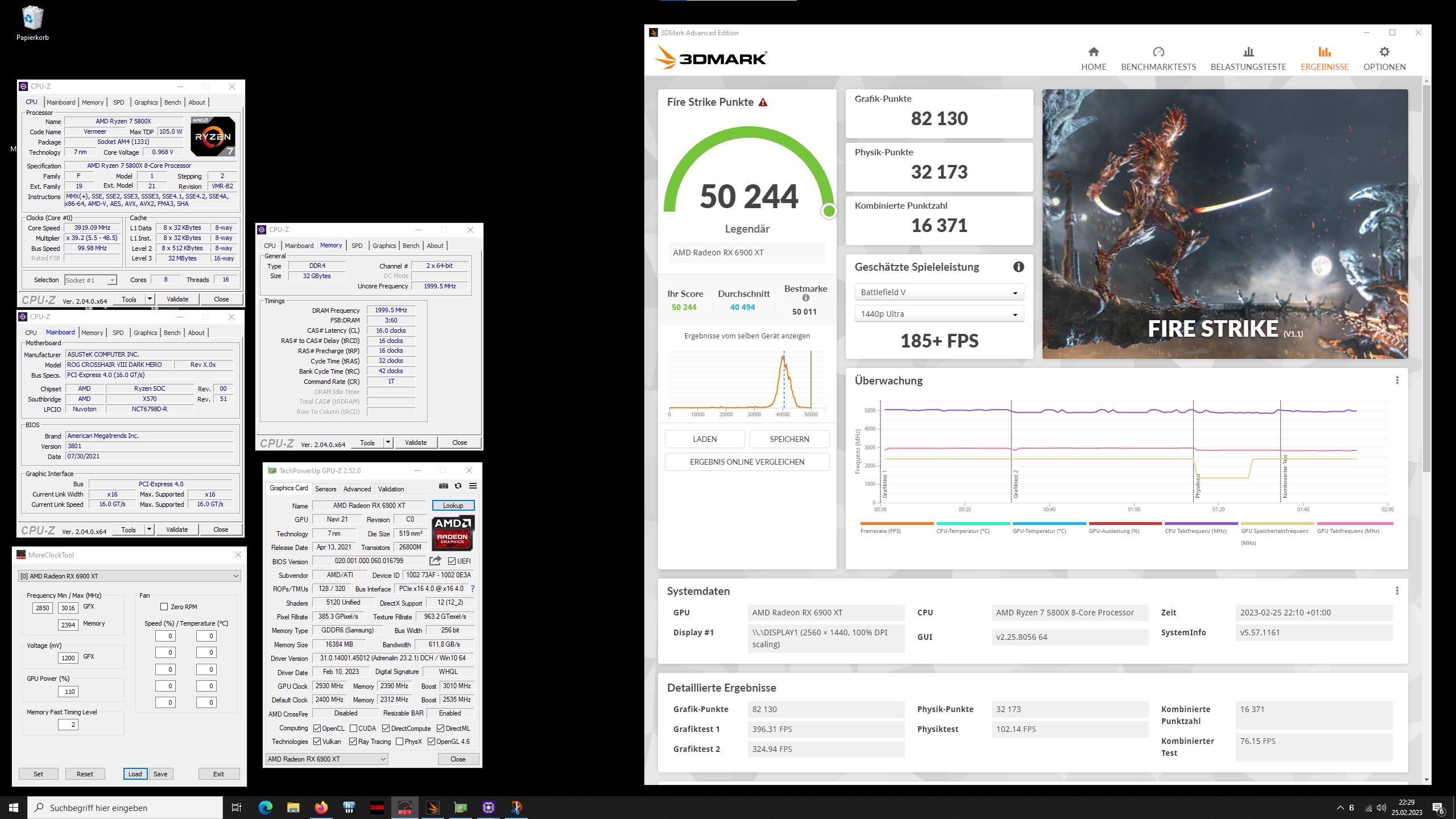The height and width of the screenshot is (819, 1456).
Task: Open the 3DMark Home section
Action: coord(1093,59)
